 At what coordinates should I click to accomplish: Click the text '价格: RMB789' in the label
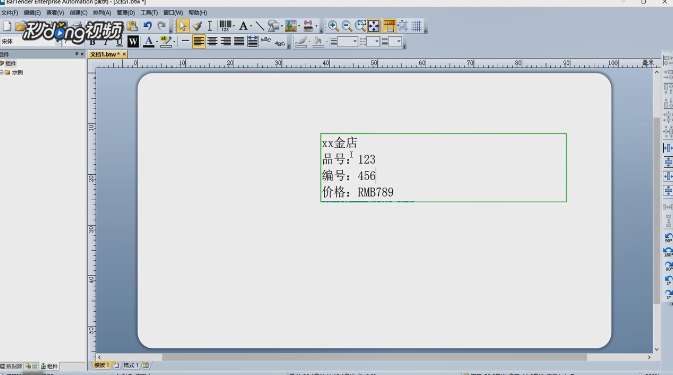point(358,192)
